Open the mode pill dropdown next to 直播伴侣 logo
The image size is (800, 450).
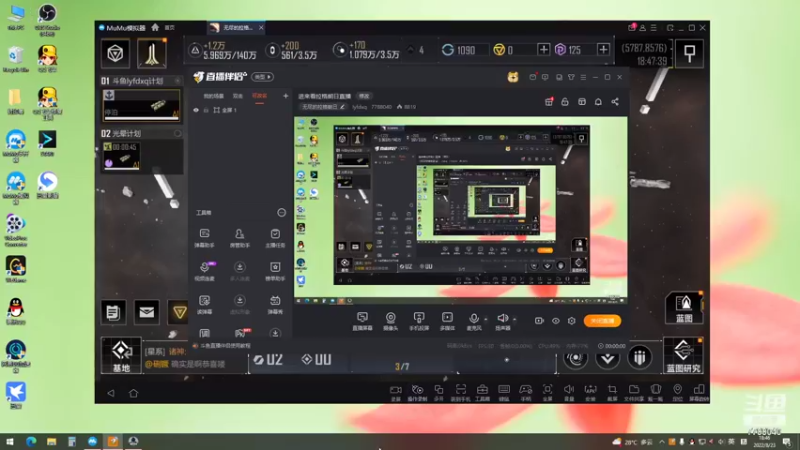tap(263, 77)
